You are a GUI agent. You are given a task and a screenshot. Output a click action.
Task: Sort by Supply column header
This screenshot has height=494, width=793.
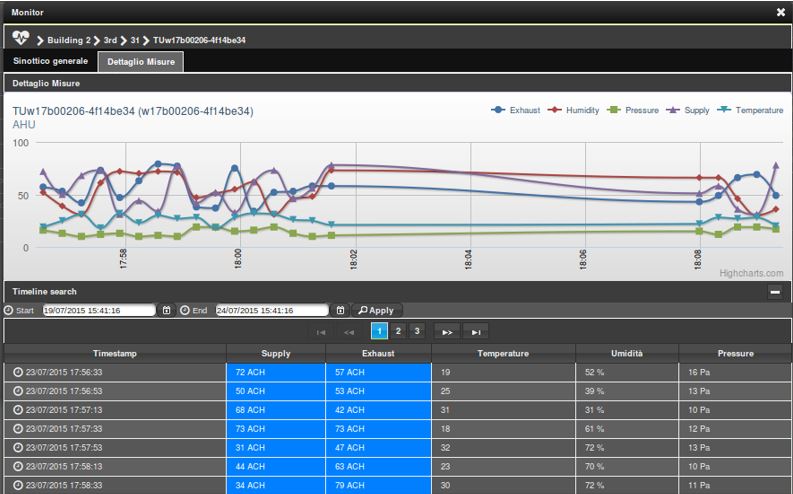[x=276, y=353]
